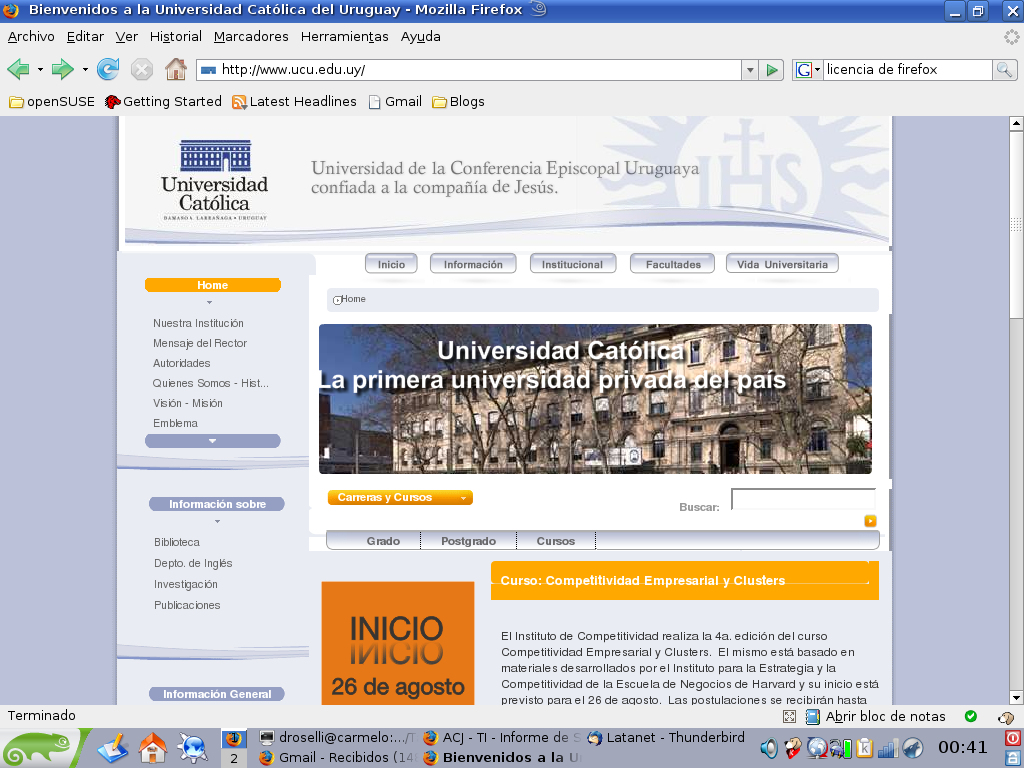Open the search engine selector dropdown

(807, 70)
